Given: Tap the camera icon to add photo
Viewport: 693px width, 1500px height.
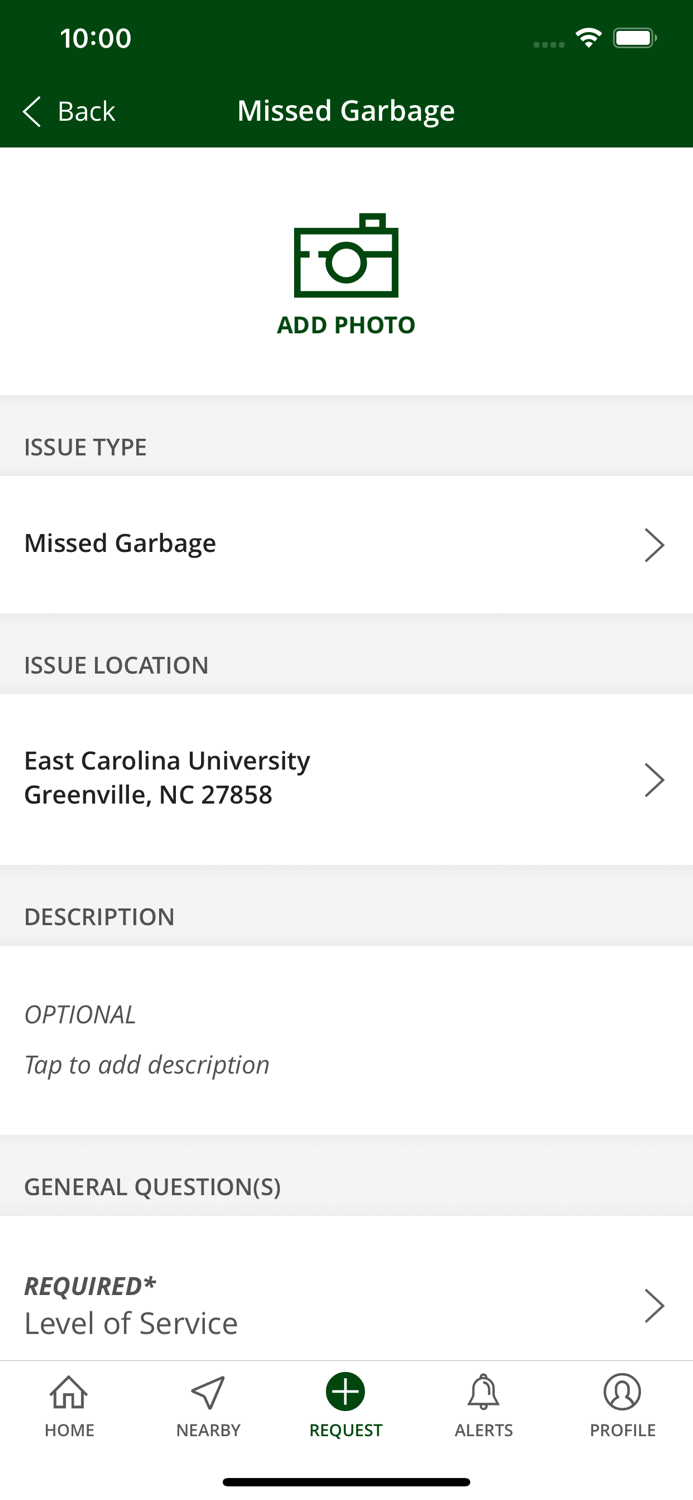Looking at the screenshot, I should point(346,256).
